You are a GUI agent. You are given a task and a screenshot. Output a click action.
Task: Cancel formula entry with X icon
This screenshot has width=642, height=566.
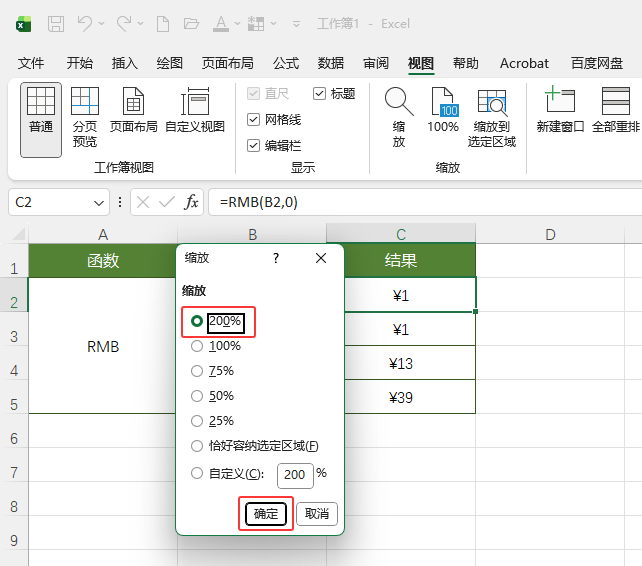coord(143,202)
